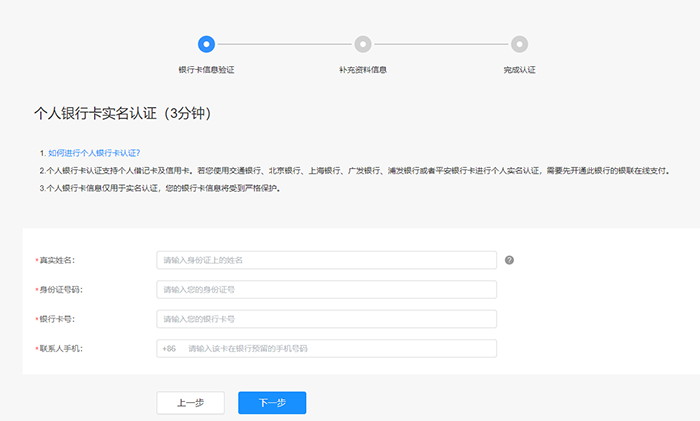Click the 联系人手机 field label
This screenshot has height=421, width=700.
click(x=60, y=348)
